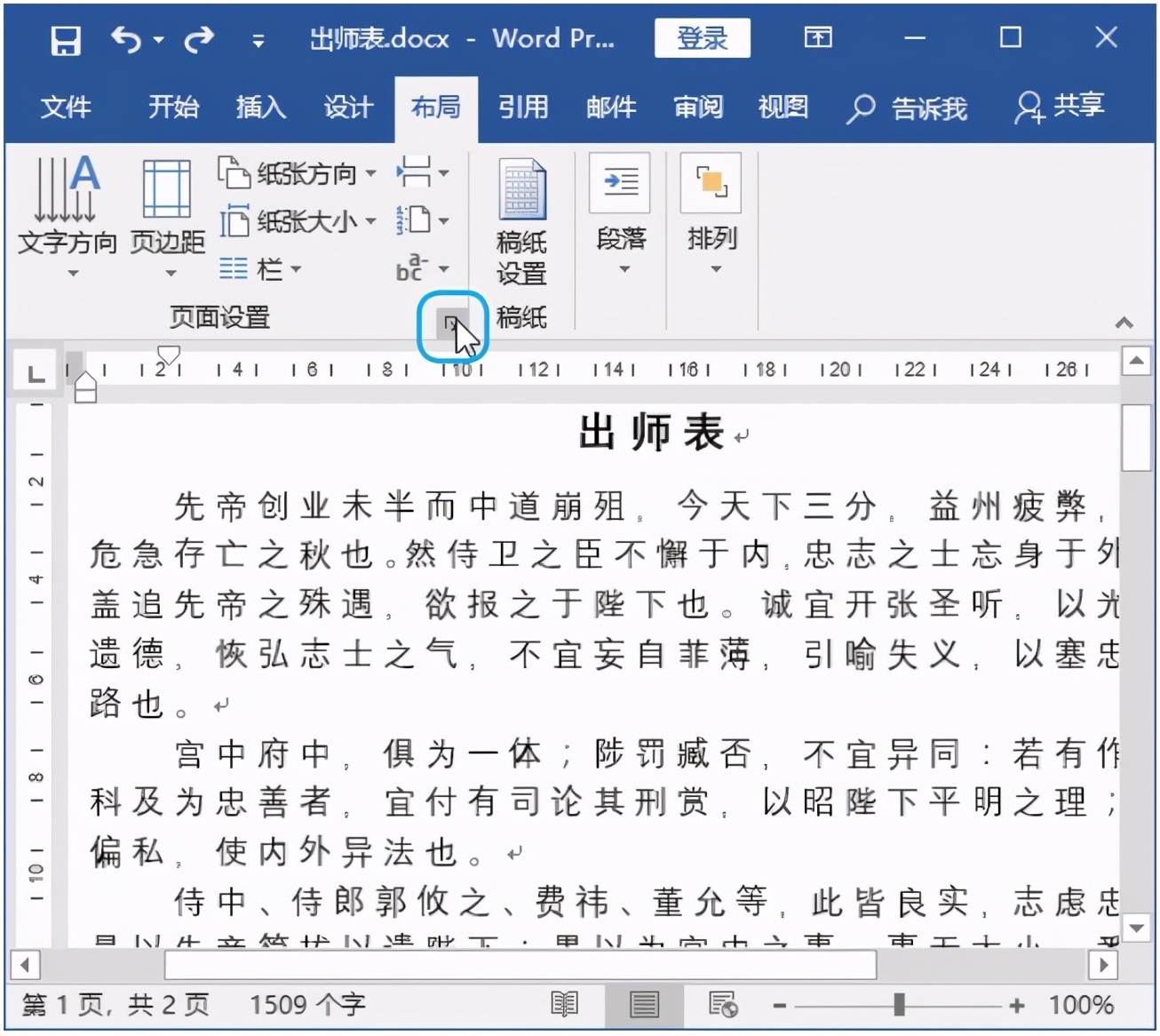Click the 登录 sign-in button
The width and height of the screenshot is (1160, 1036).
[x=702, y=38]
